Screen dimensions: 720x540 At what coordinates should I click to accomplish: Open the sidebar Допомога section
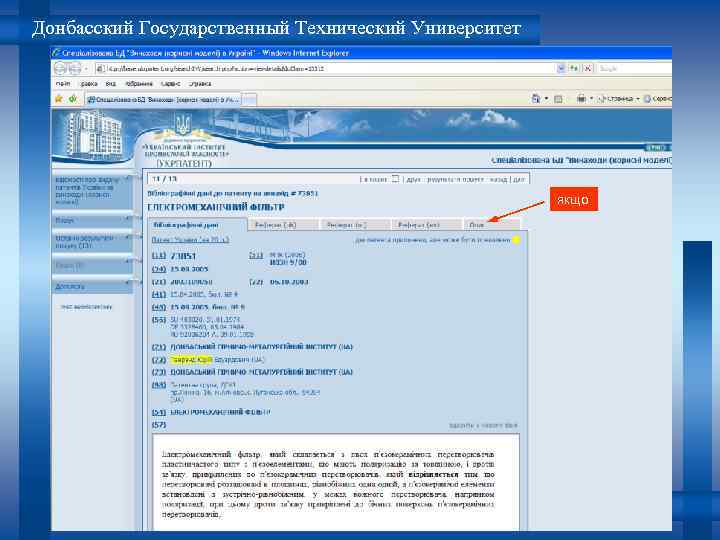click(92, 287)
